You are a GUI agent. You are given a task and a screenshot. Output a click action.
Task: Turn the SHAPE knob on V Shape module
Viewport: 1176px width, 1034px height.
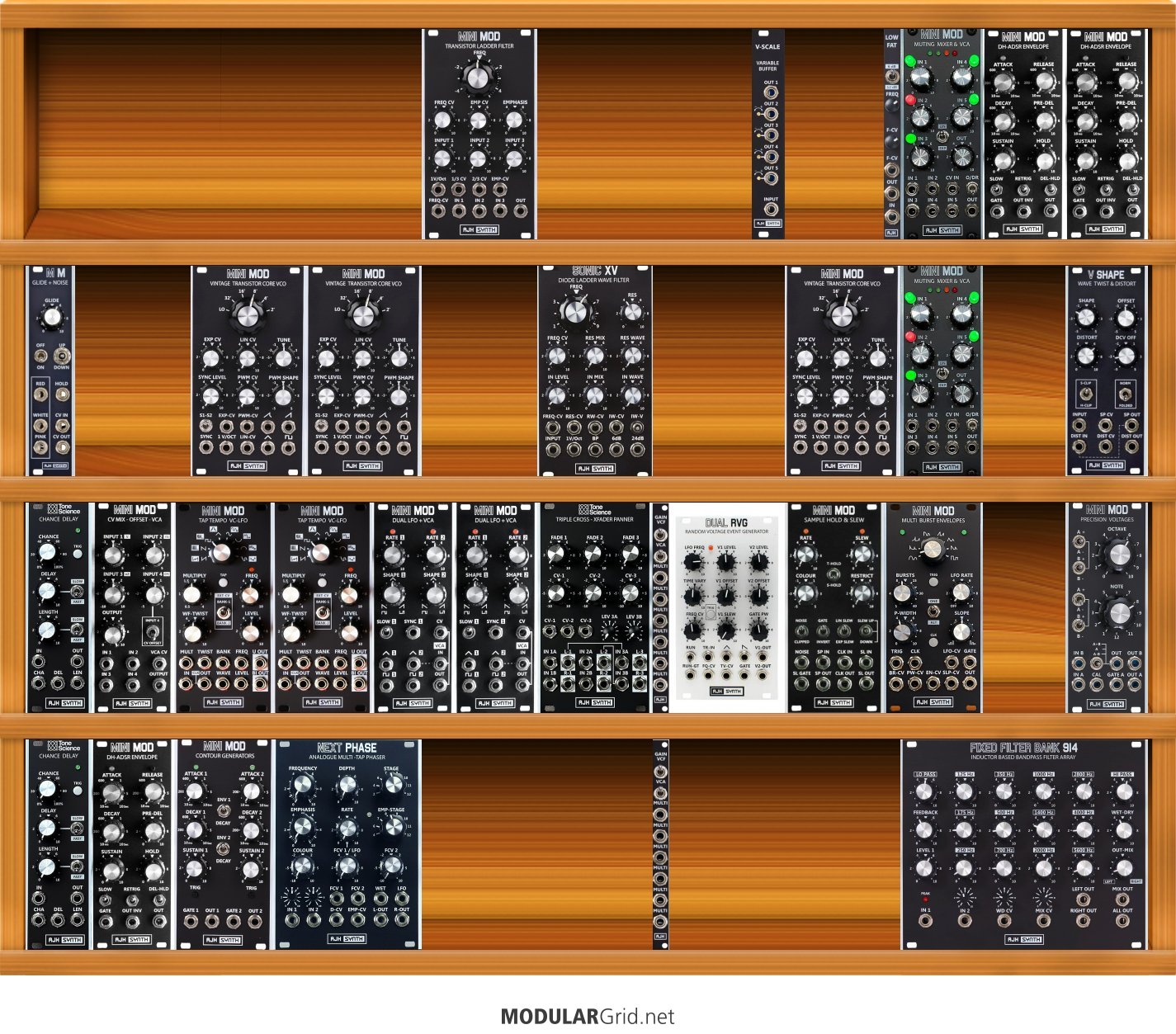(1086, 318)
